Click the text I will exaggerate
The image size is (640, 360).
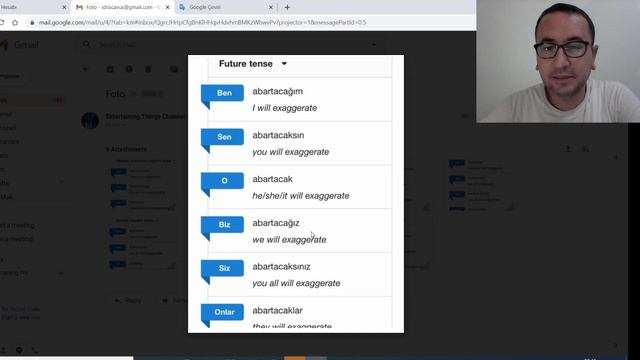pos(284,108)
